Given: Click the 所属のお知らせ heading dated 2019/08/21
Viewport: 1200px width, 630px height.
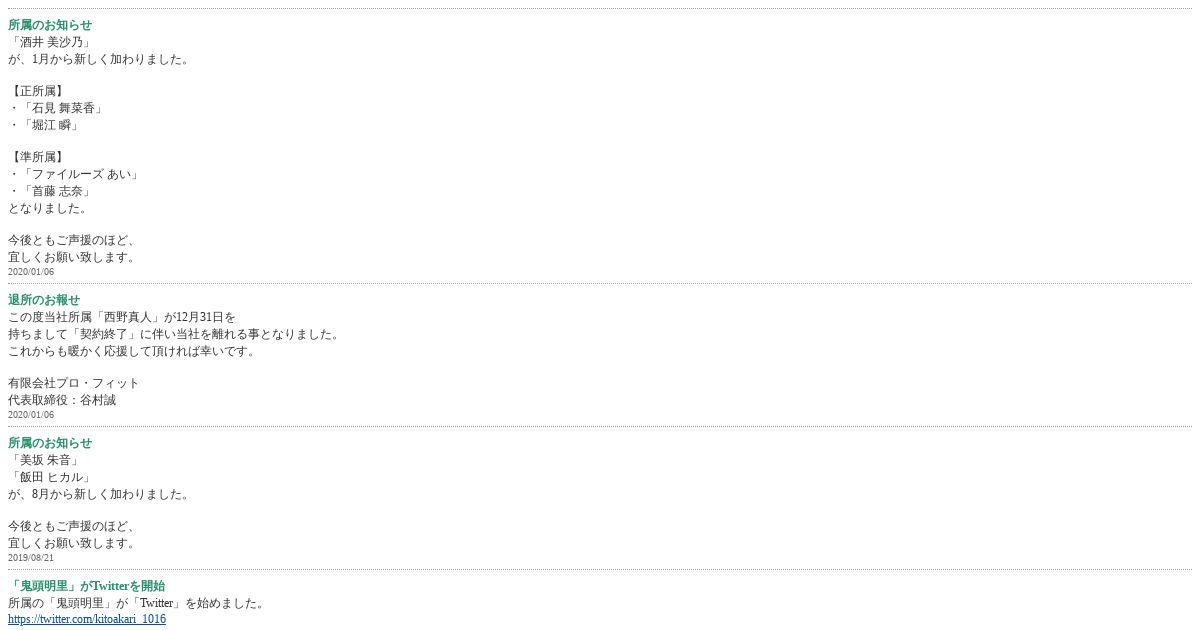Looking at the screenshot, I should tap(50, 443).
